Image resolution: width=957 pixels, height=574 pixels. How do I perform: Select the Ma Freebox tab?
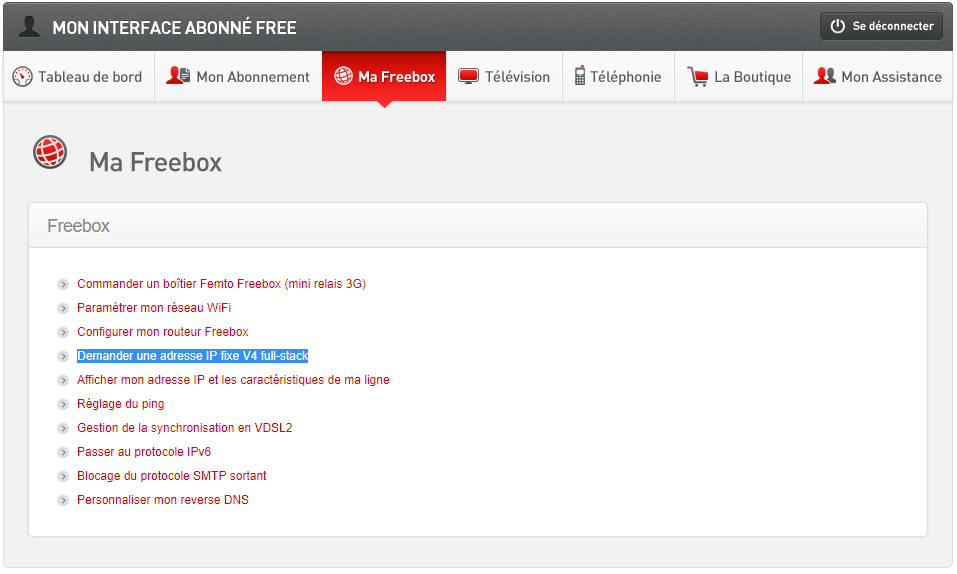coord(384,76)
